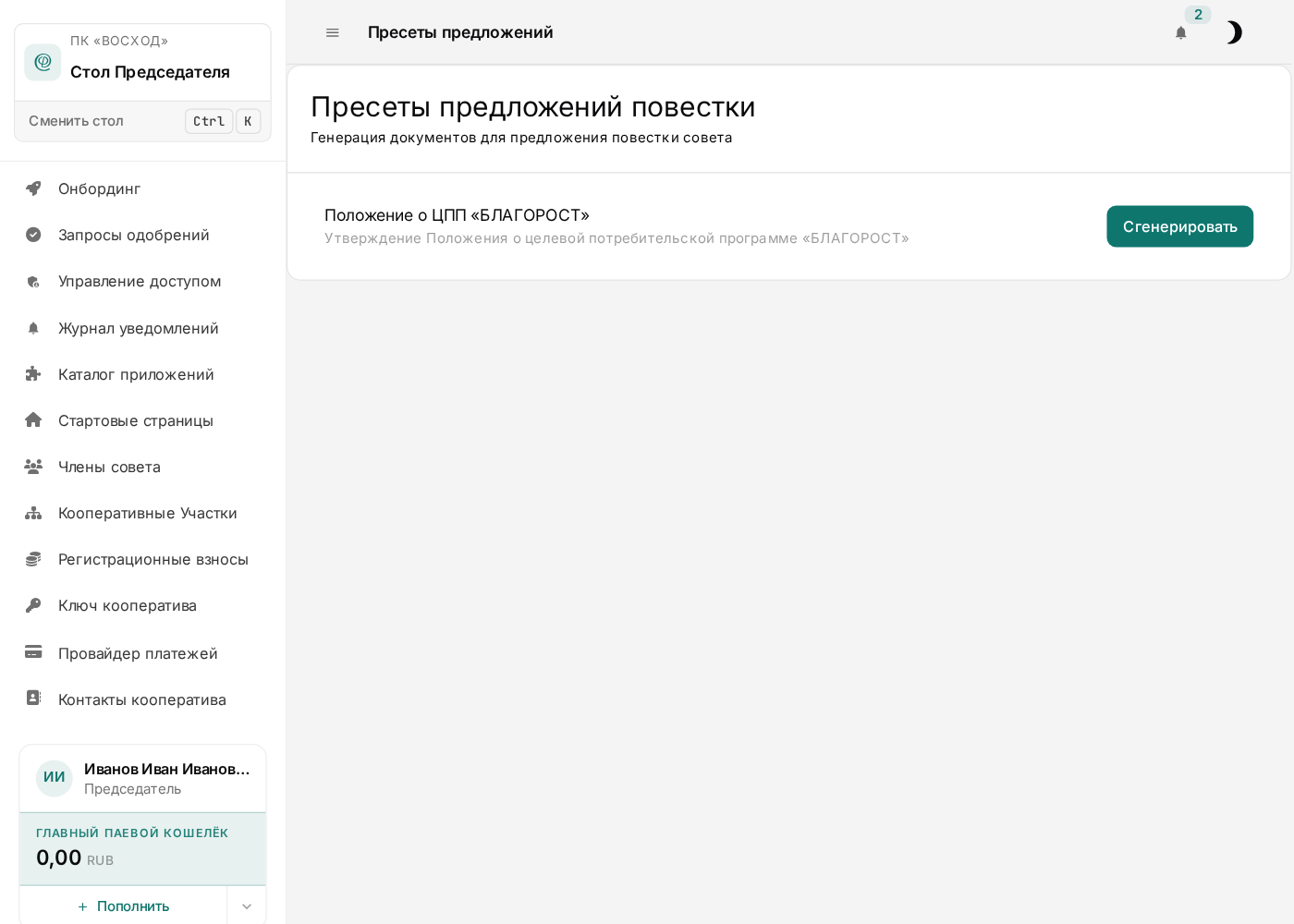Expand the dropdown arrow next to Пополнить
Image resolution: width=1294 pixels, height=924 pixels.
coord(247,906)
